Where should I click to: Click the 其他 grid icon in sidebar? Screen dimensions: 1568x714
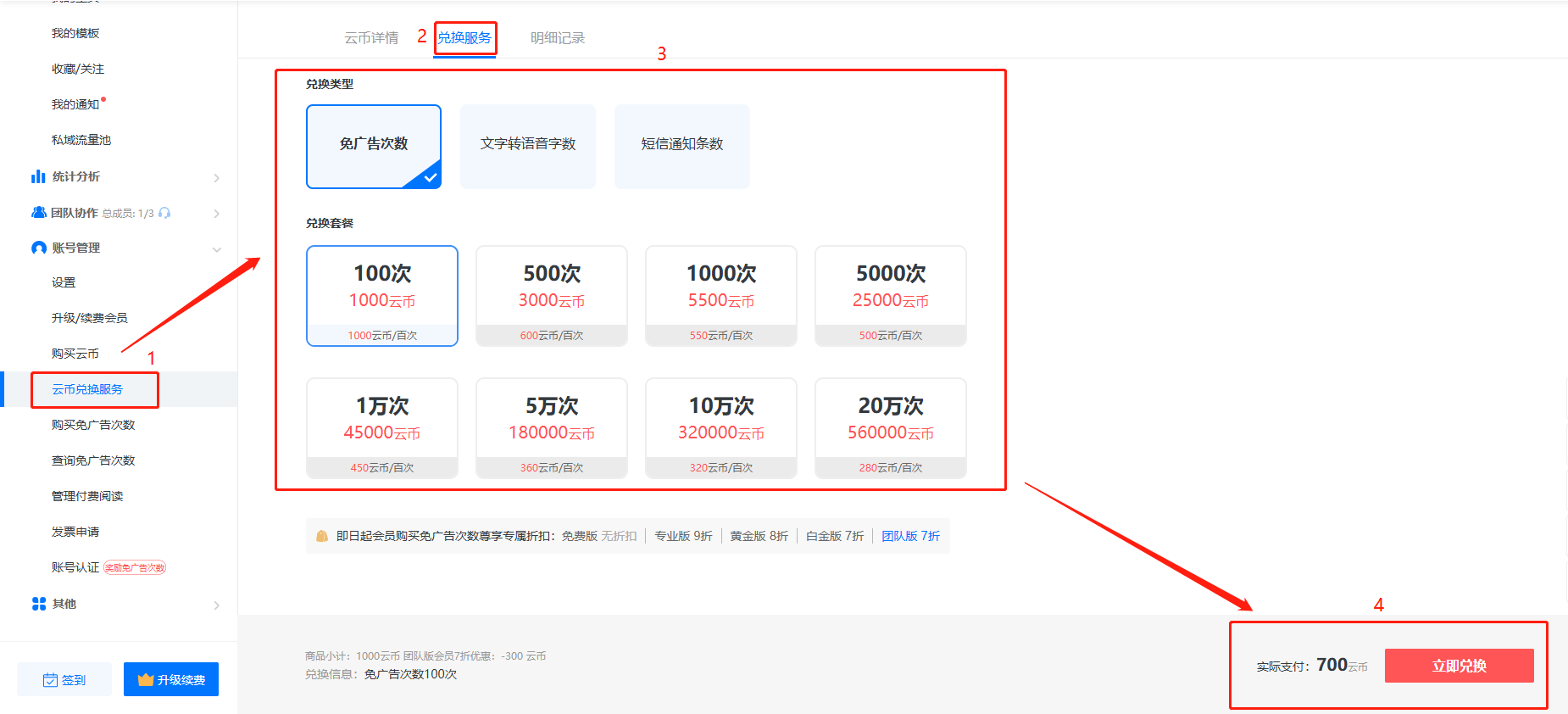[39, 604]
